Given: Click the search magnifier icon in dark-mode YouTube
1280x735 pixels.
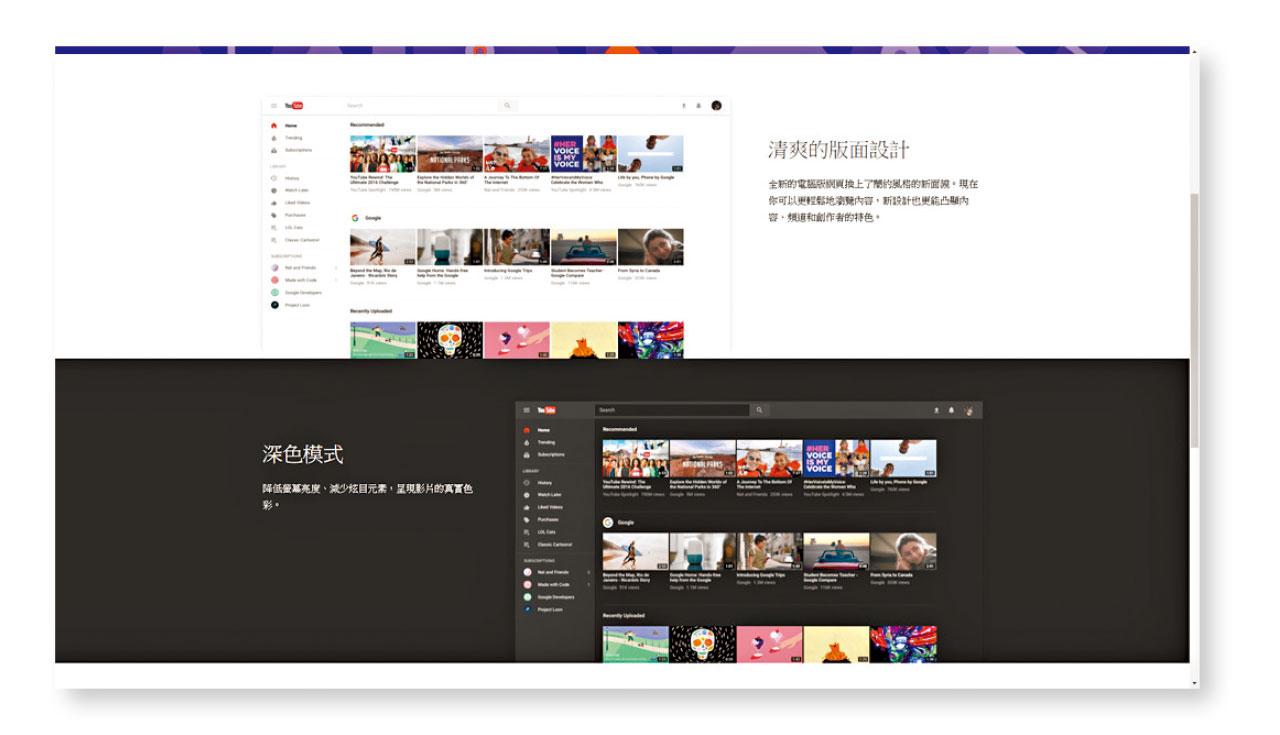Looking at the screenshot, I should tap(759, 410).
